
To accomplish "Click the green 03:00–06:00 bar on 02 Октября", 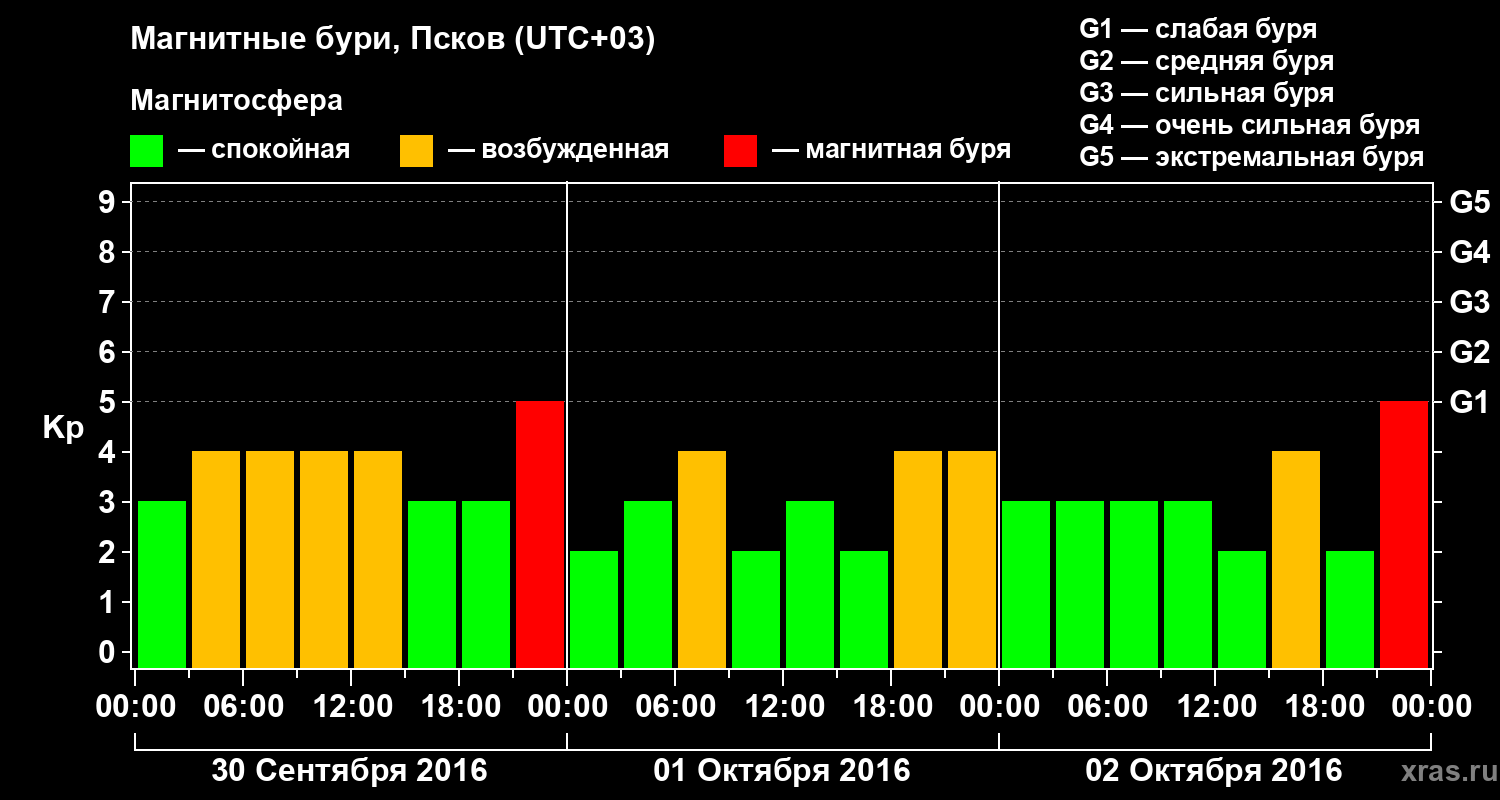I will click(x=1080, y=584).
